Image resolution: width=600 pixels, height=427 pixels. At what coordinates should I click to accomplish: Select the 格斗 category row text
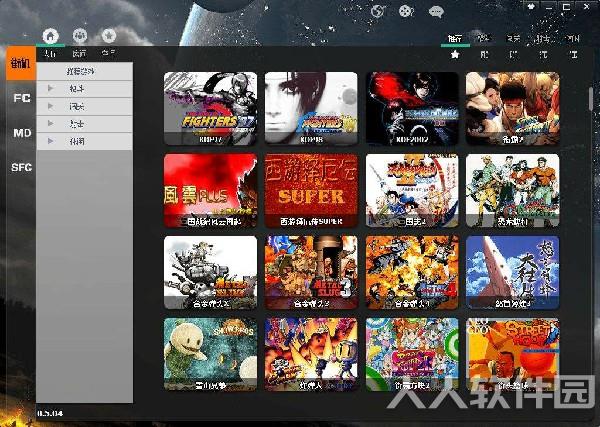(x=77, y=89)
